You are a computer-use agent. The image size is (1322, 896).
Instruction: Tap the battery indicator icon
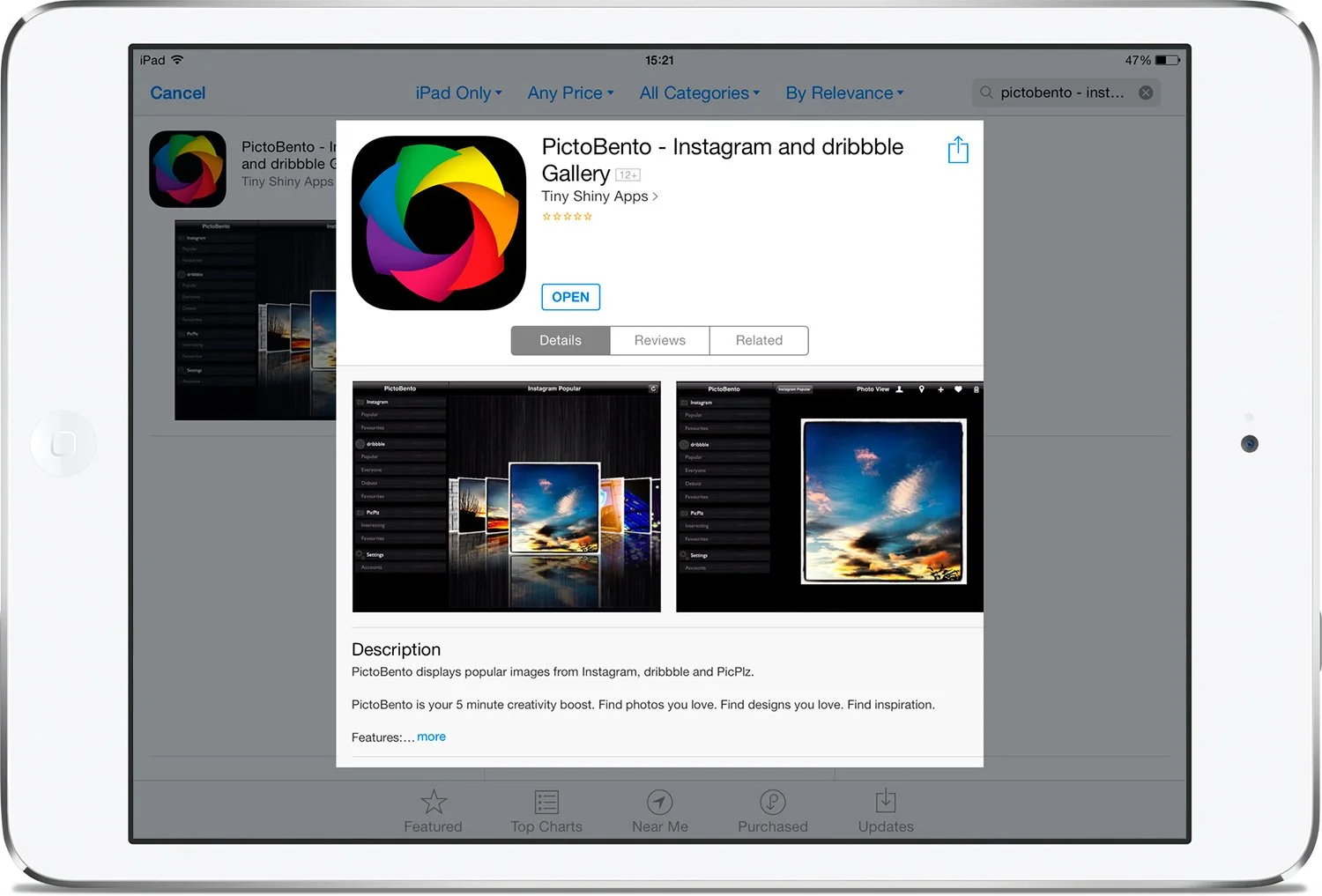1168,60
